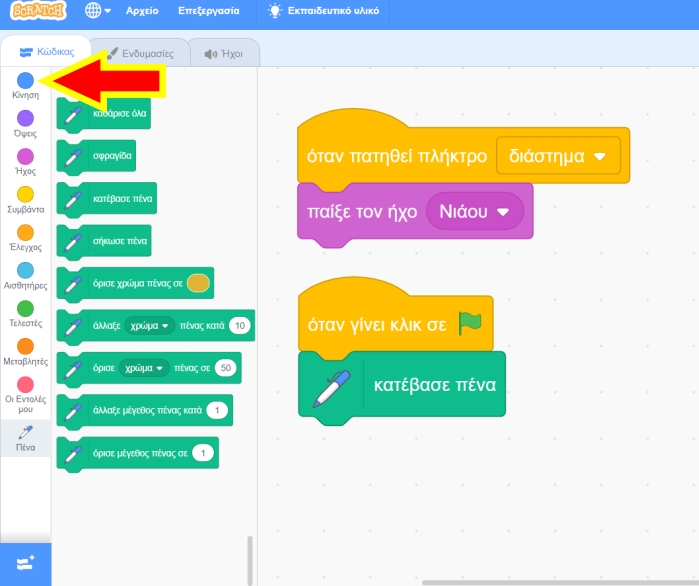Image resolution: width=699 pixels, height=586 pixels.
Task: Open the Αισθητήρες (Sensing) category
Action: [x=26, y=275]
